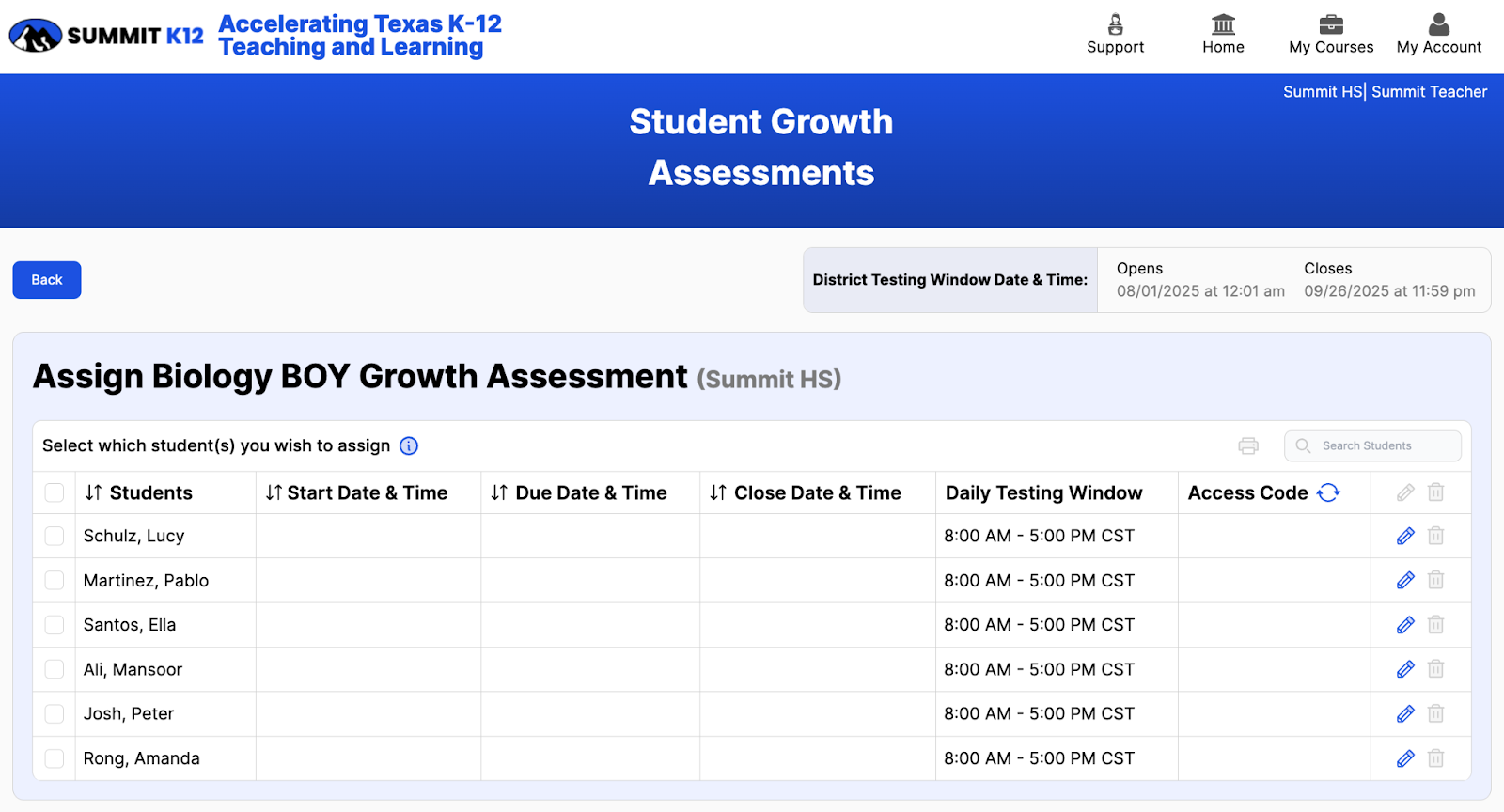Image resolution: width=1504 pixels, height=812 pixels.
Task: Click the Assign Biology BOY Growth Assessment heading
Action: (x=360, y=376)
